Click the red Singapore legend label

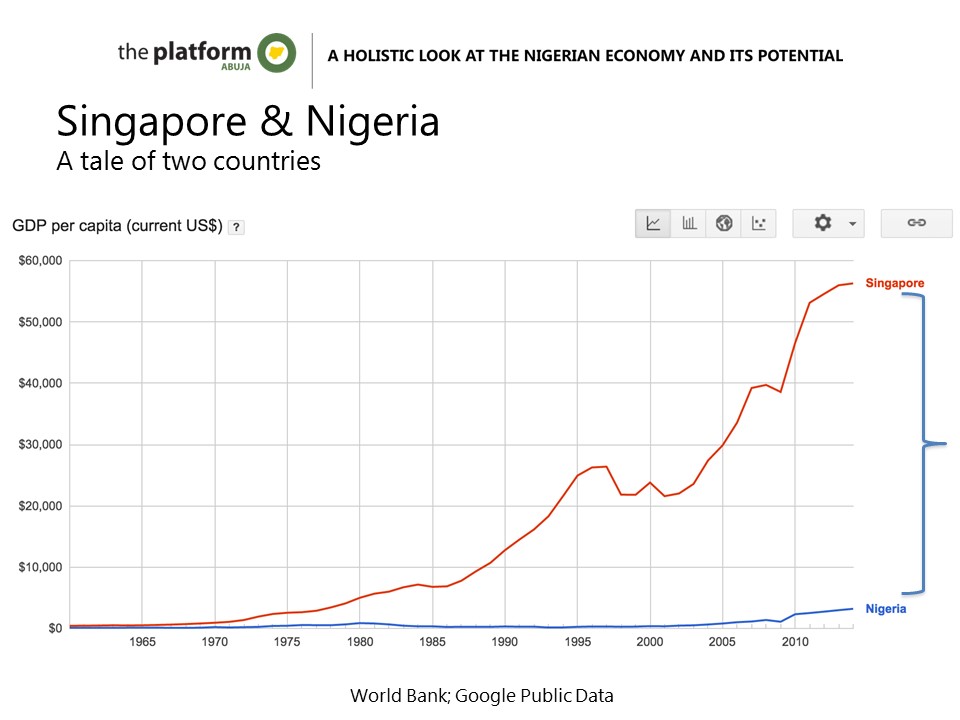[894, 284]
